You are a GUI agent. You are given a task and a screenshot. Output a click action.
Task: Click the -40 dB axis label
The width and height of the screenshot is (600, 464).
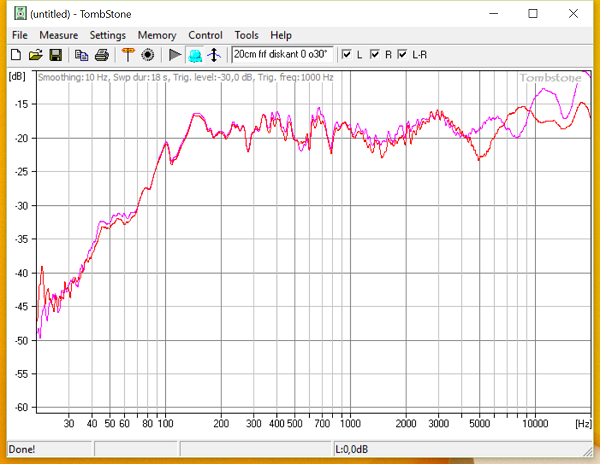click(21, 273)
